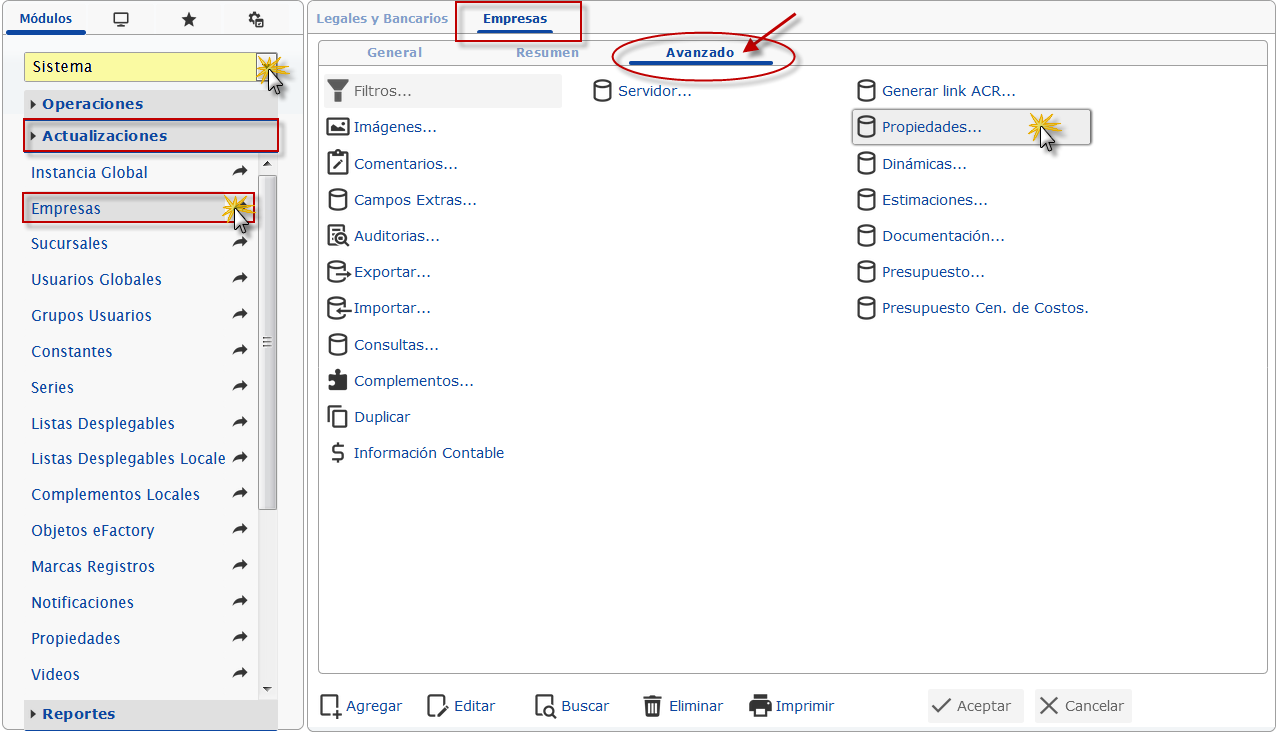Select Listas Desplegables Locale in the sidebar

pos(128,458)
